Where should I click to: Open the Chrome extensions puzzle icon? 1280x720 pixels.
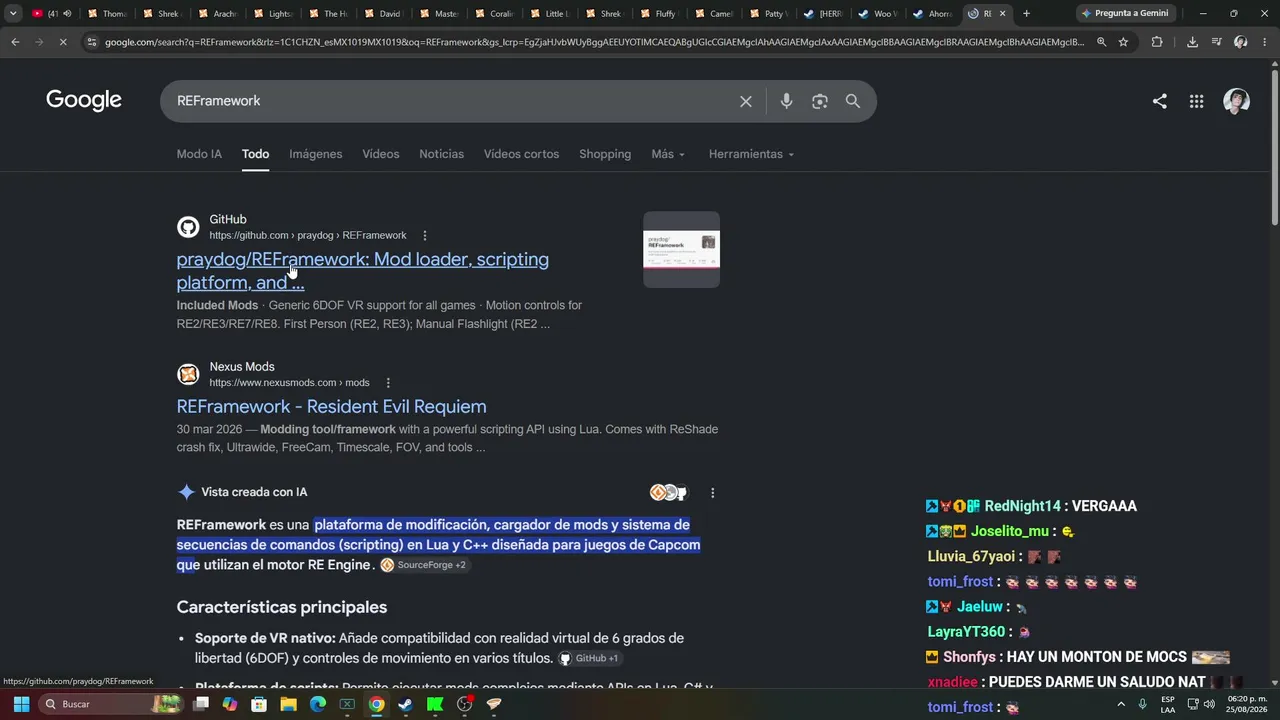coord(1157,42)
